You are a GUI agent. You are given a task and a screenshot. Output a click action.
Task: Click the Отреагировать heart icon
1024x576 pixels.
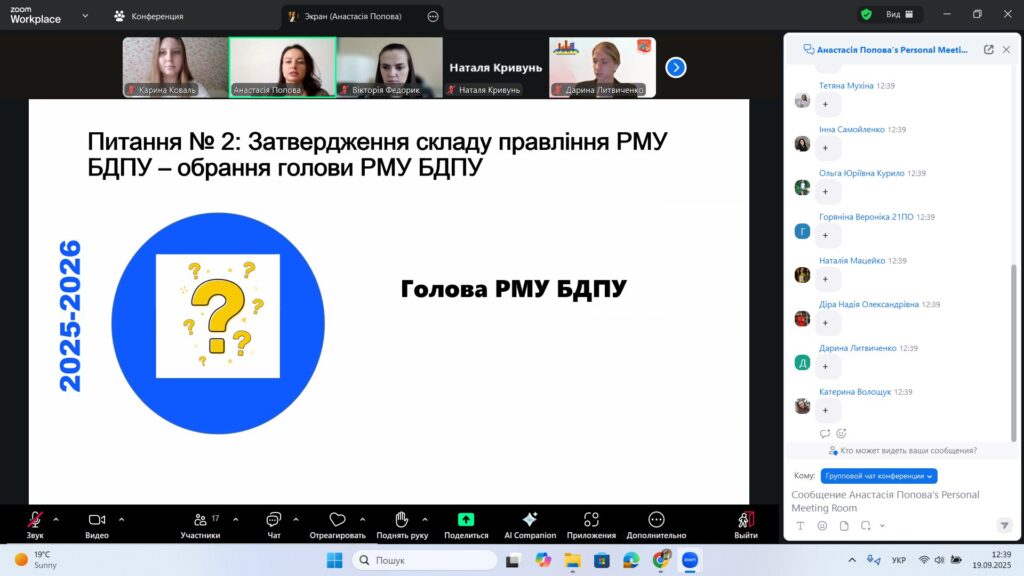pos(337,520)
